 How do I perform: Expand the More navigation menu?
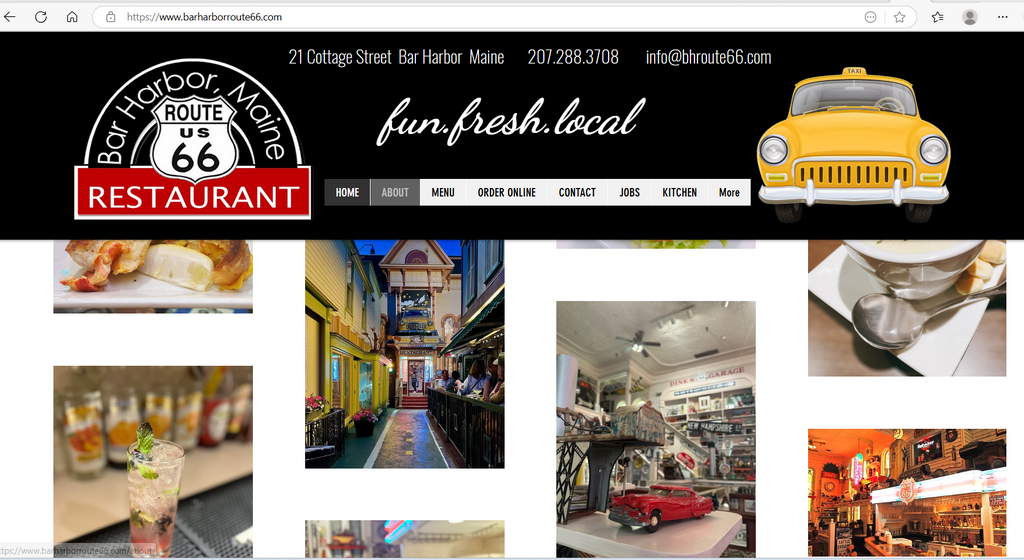tap(729, 192)
